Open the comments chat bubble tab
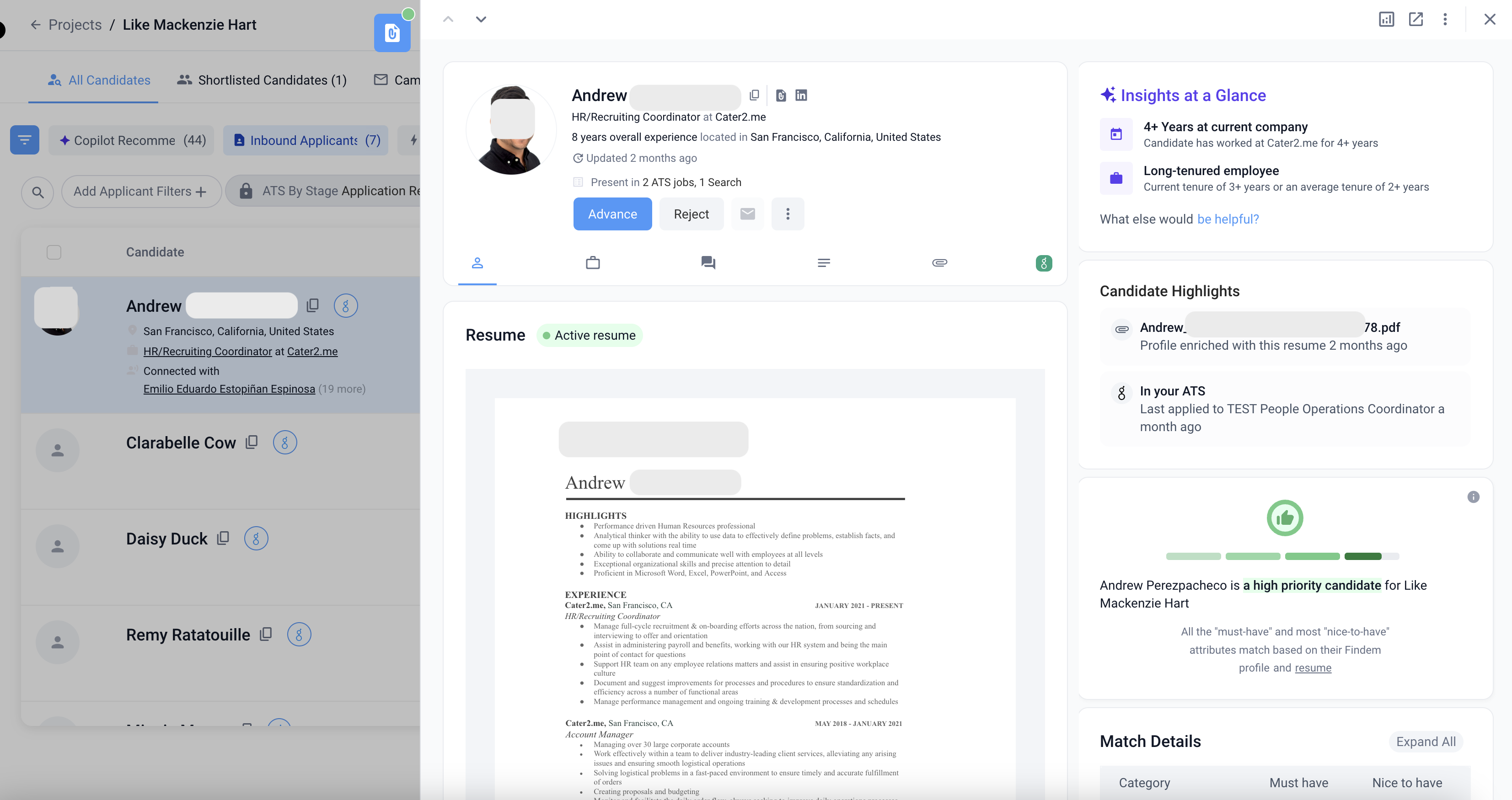 (x=708, y=263)
